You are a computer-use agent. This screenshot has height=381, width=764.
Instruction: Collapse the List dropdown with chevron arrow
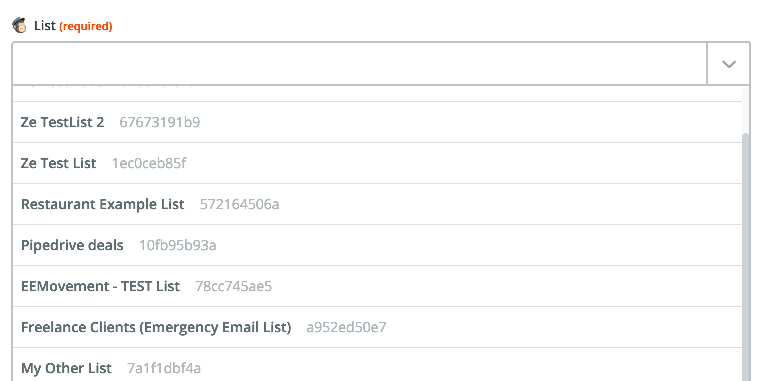(728, 64)
